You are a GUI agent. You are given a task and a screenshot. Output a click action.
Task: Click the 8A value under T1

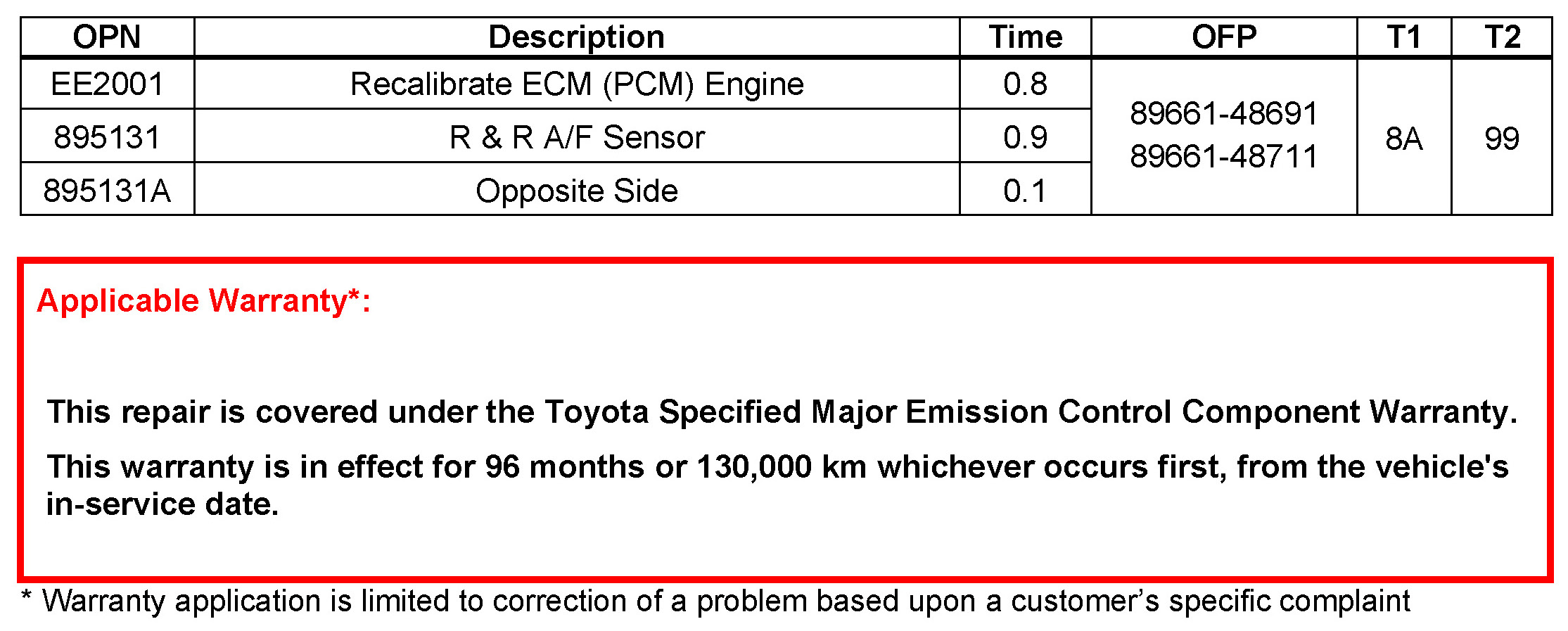pos(1403,139)
